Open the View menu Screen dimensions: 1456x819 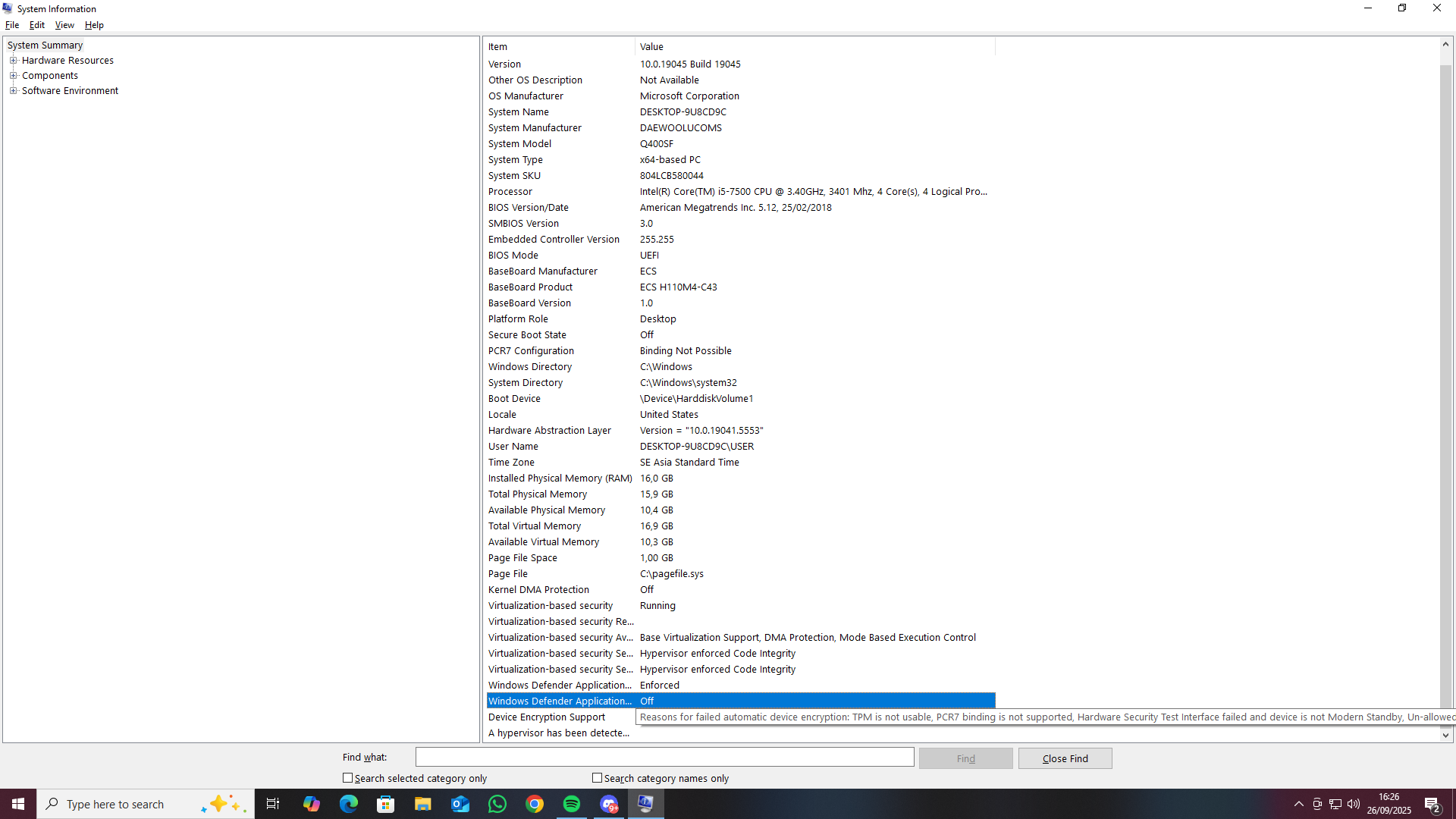64,25
